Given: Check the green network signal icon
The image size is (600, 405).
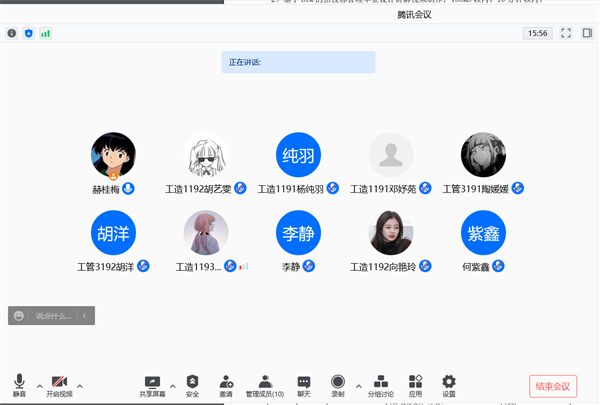Looking at the screenshot, I should pos(46,33).
